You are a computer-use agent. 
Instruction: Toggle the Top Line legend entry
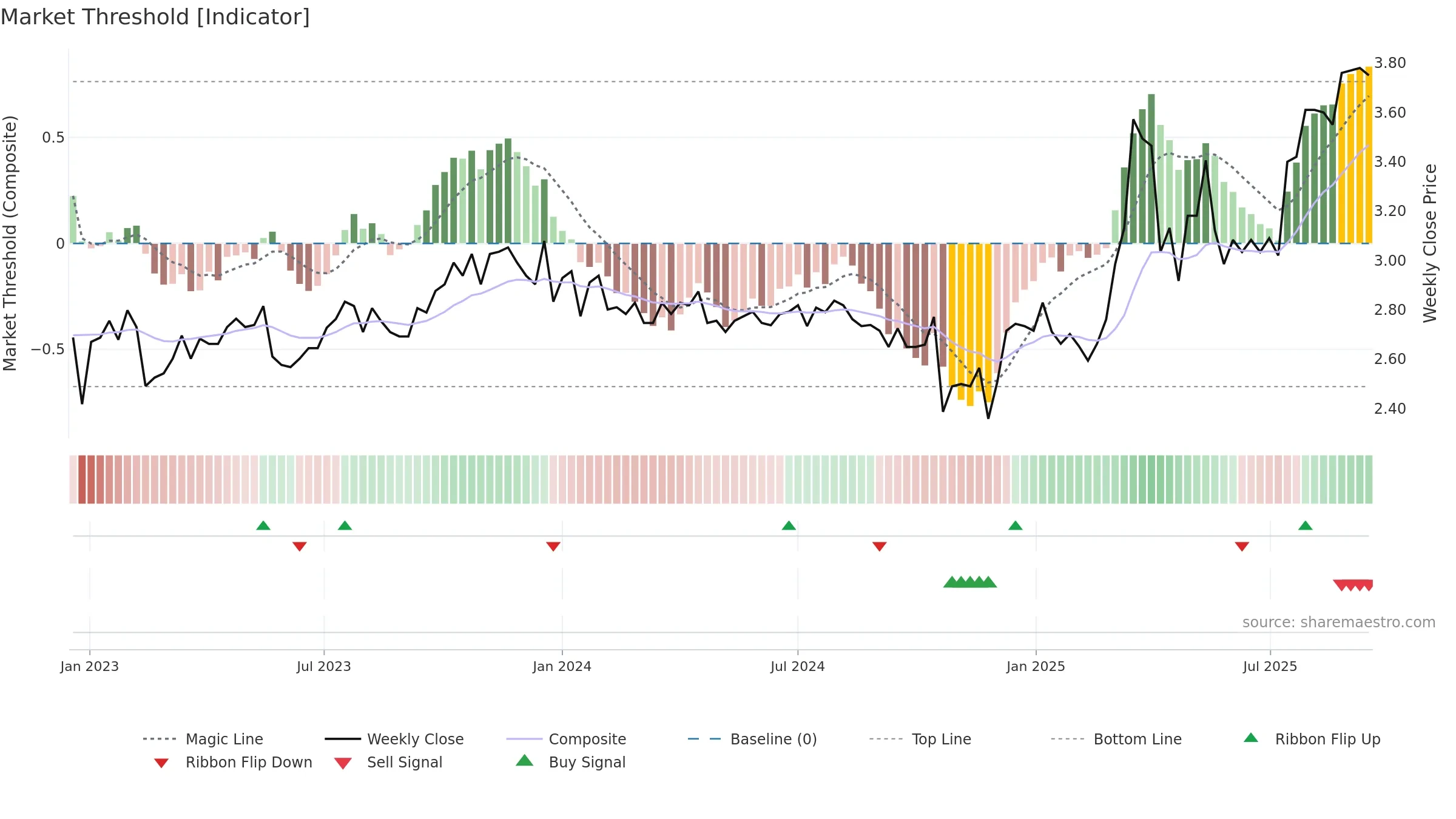[920, 739]
